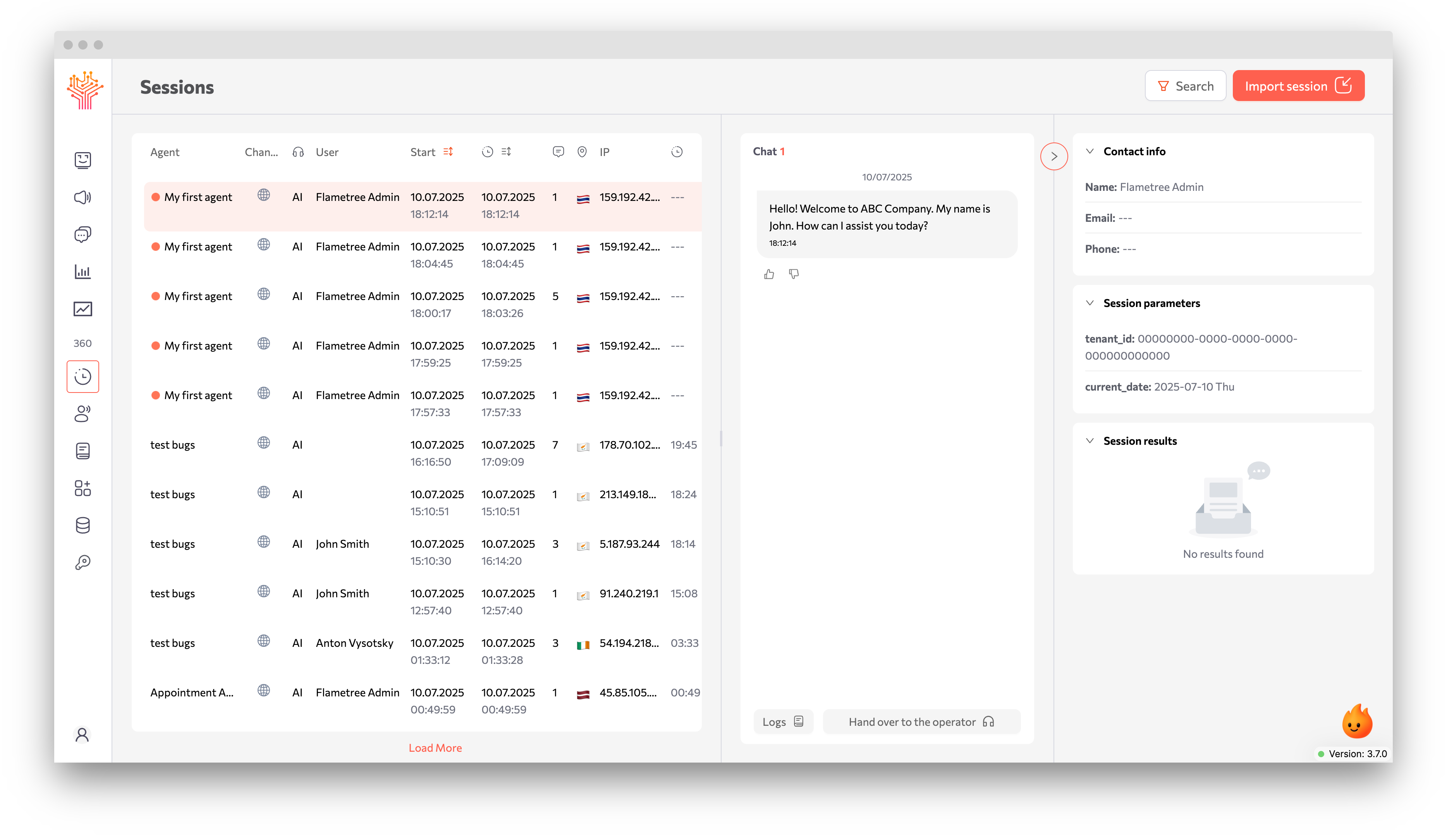Viewport: 1447px width, 840px height.
Task: Open the Logs button below the chat
Action: (x=783, y=722)
